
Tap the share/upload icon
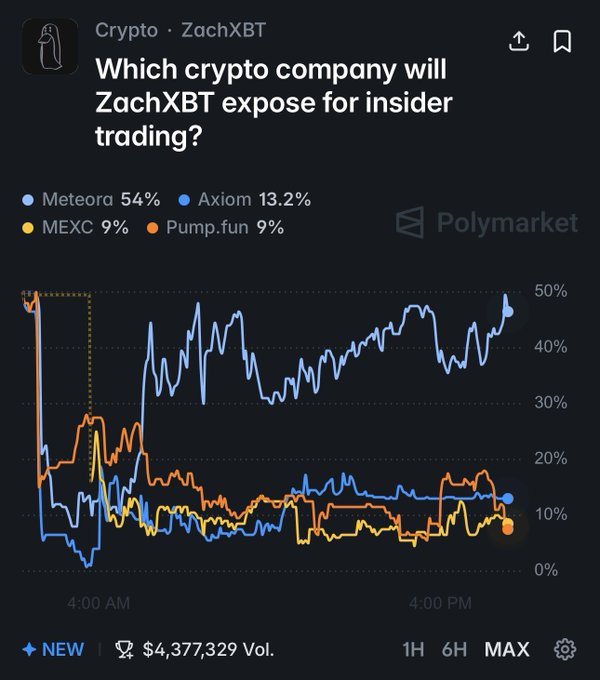click(518, 41)
